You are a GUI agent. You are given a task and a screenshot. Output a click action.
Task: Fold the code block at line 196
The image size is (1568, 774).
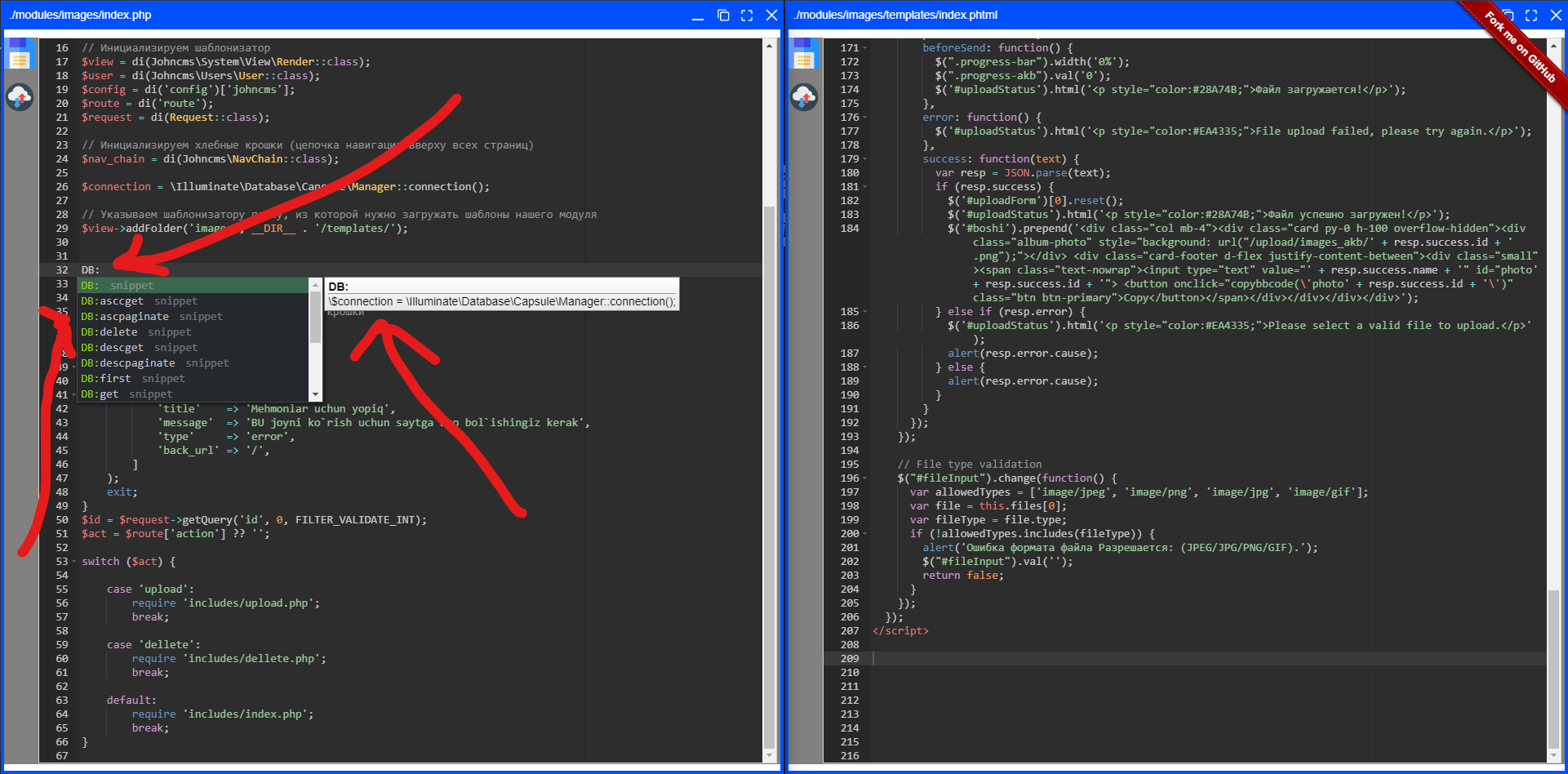tap(865, 478)
